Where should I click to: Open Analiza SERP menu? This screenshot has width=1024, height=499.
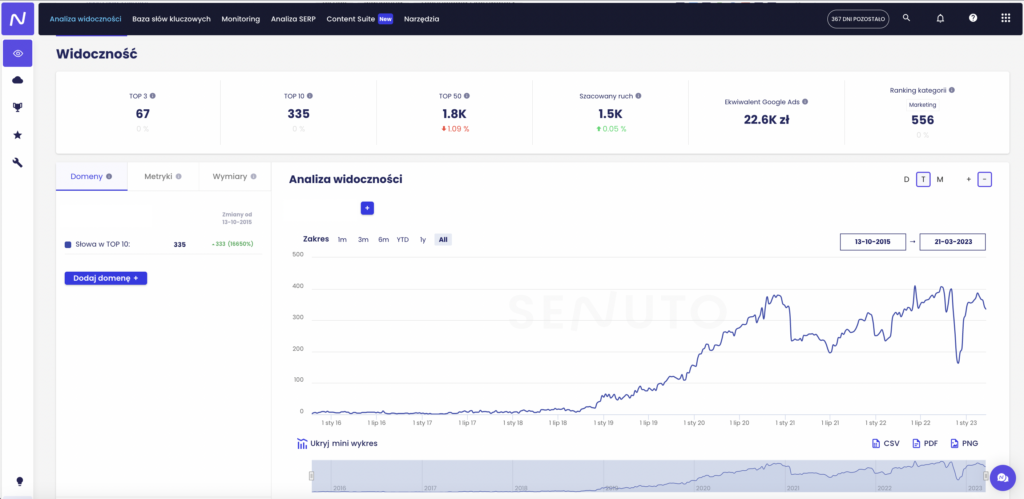pyautogui.click(x=293, y=19)
